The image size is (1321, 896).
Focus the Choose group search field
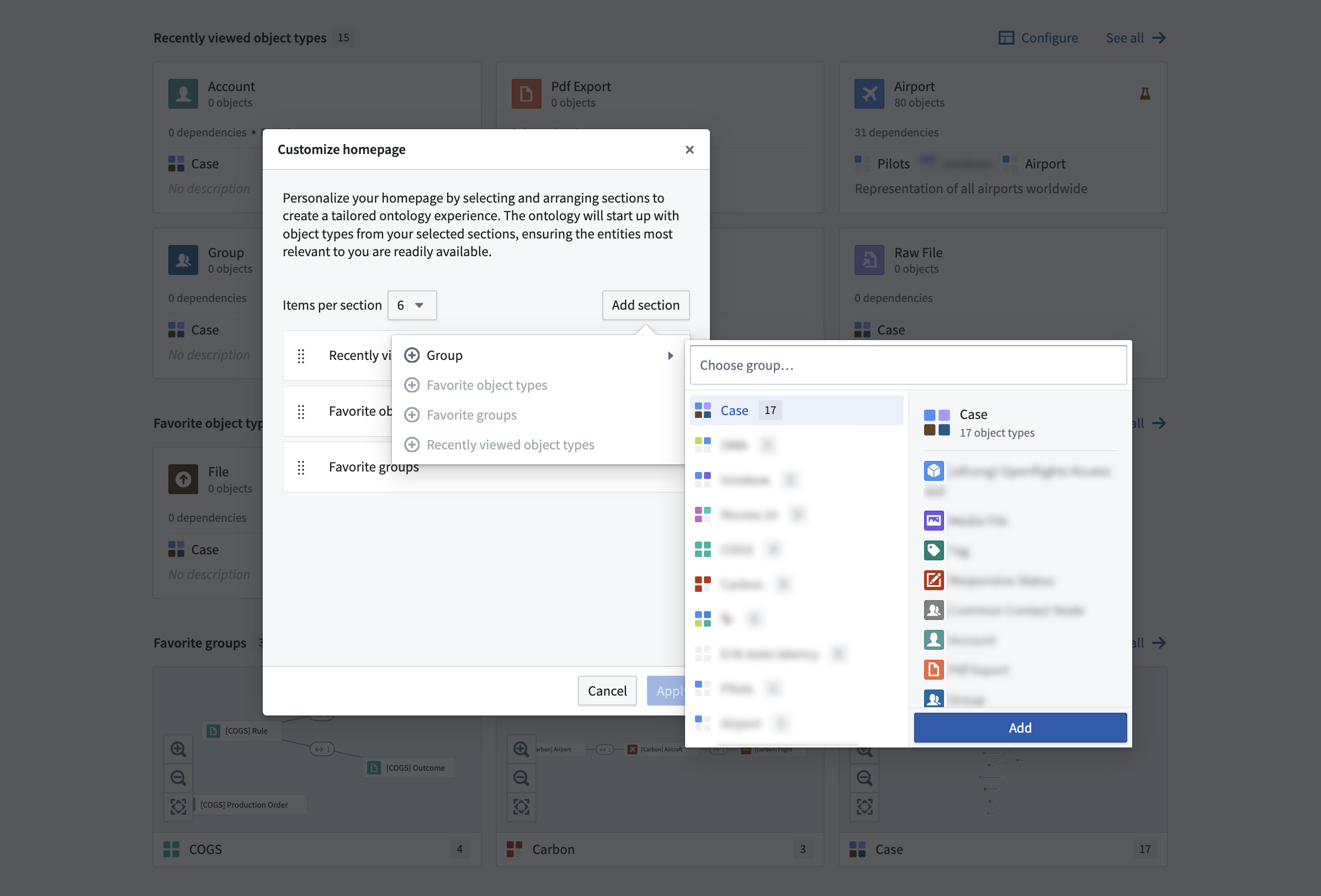point(908,365)
